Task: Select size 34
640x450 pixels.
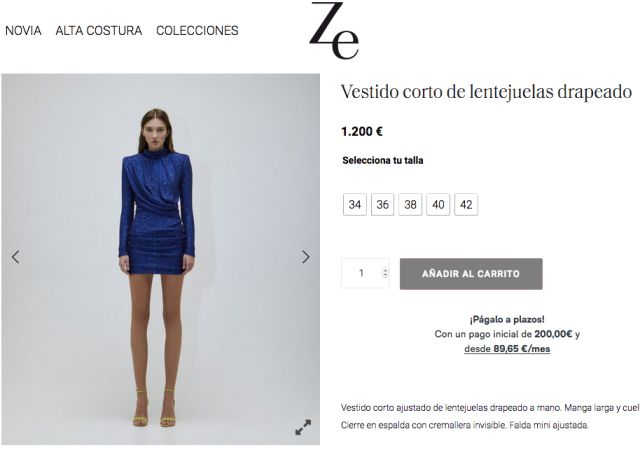Action: click(x=355, y=204)
